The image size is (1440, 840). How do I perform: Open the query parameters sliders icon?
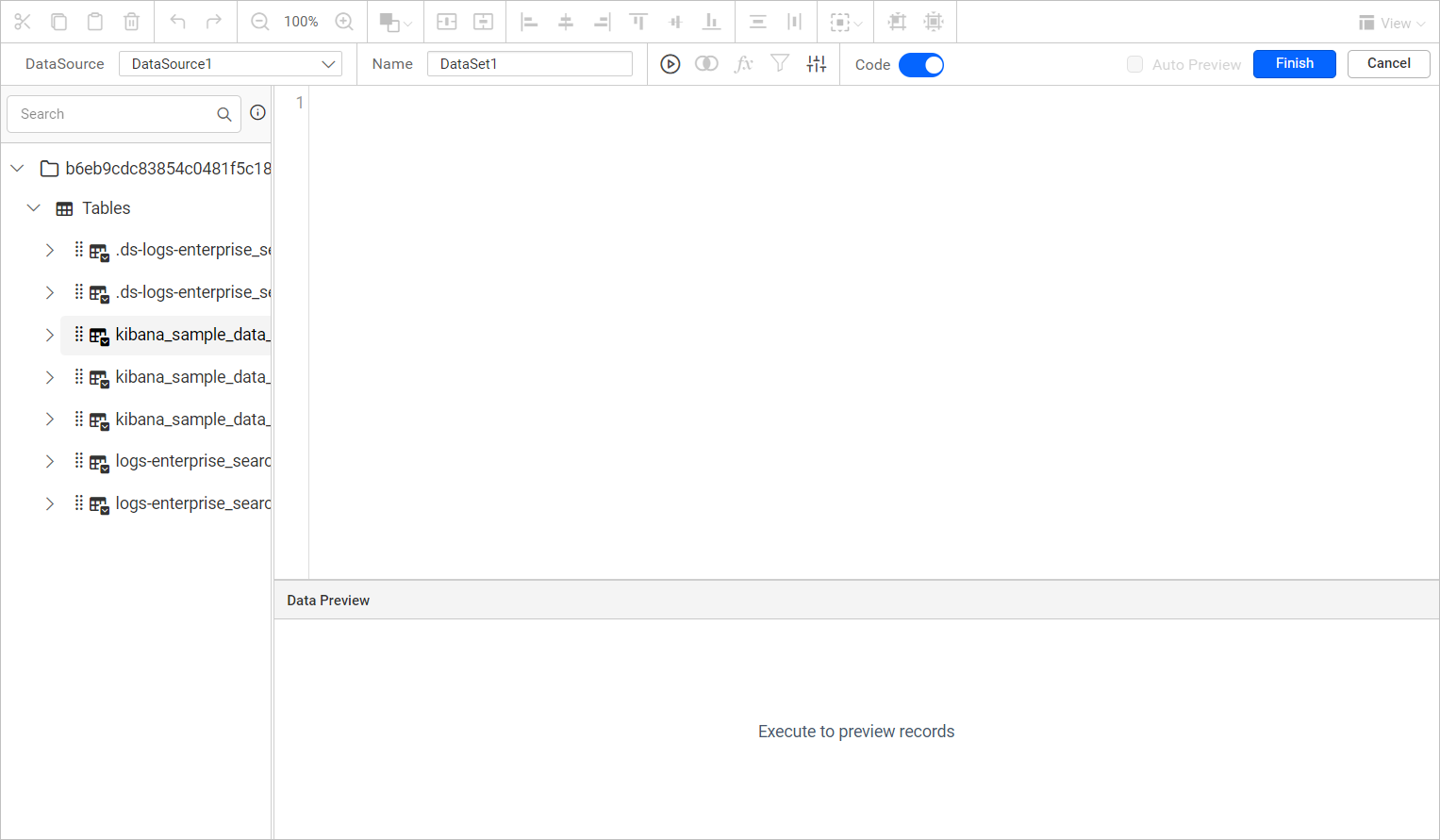[x=817, y=64]
